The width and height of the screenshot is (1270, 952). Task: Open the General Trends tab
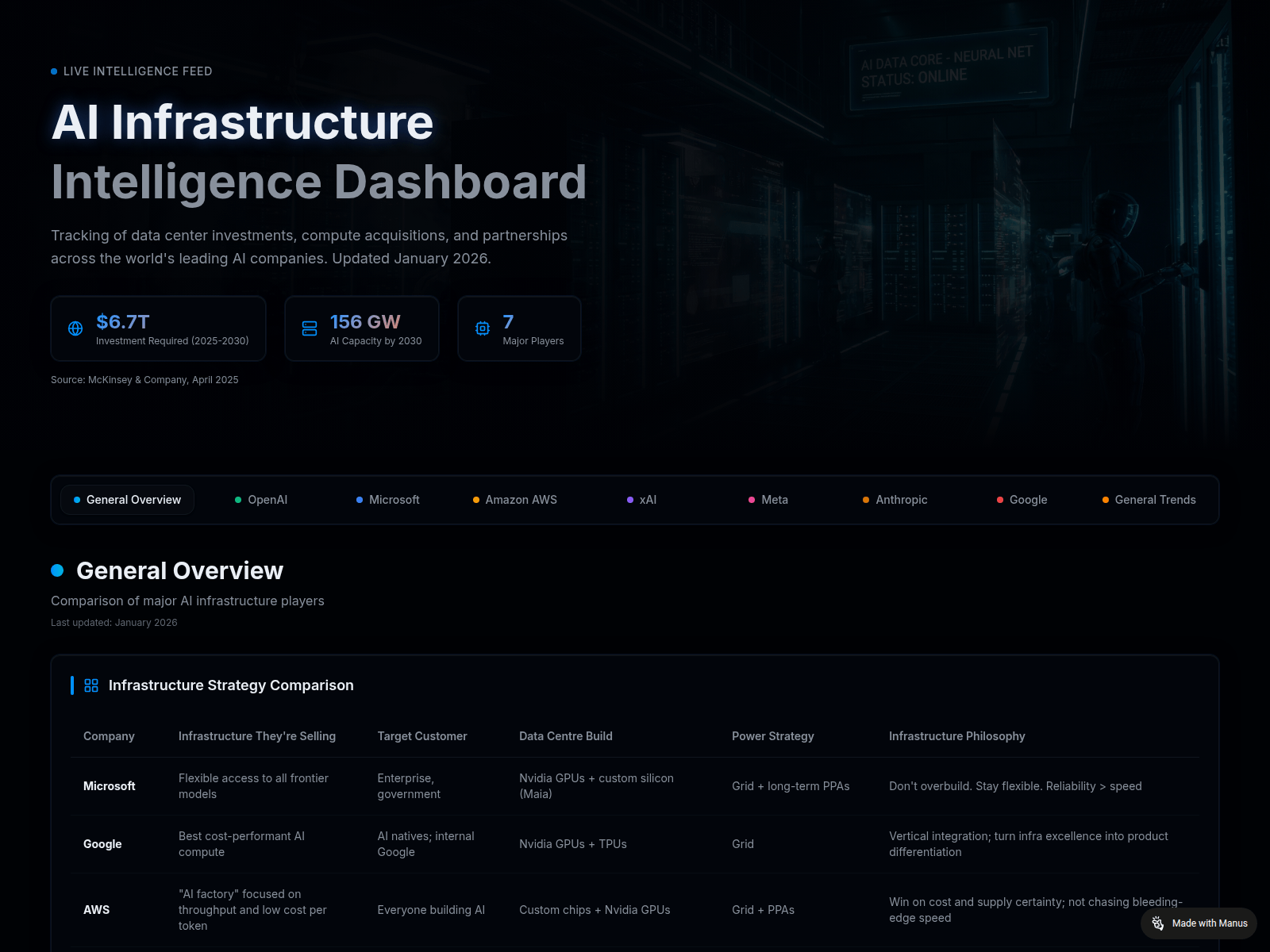tap(1149, 500)
